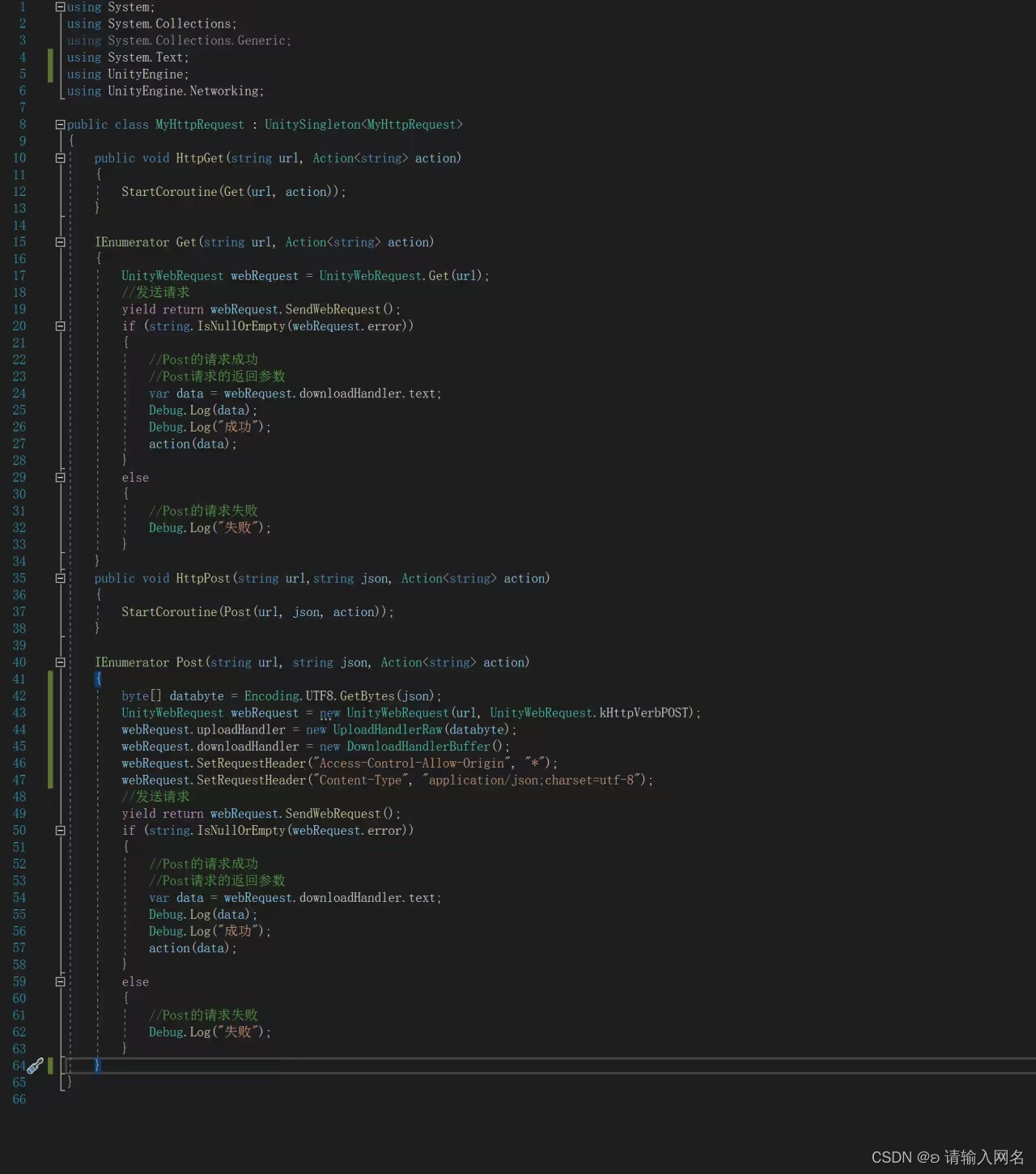The width and height of the screenshot is (1036, 1174).
Task: Click line number 8 in the gutter
Action: pos(23,125)
